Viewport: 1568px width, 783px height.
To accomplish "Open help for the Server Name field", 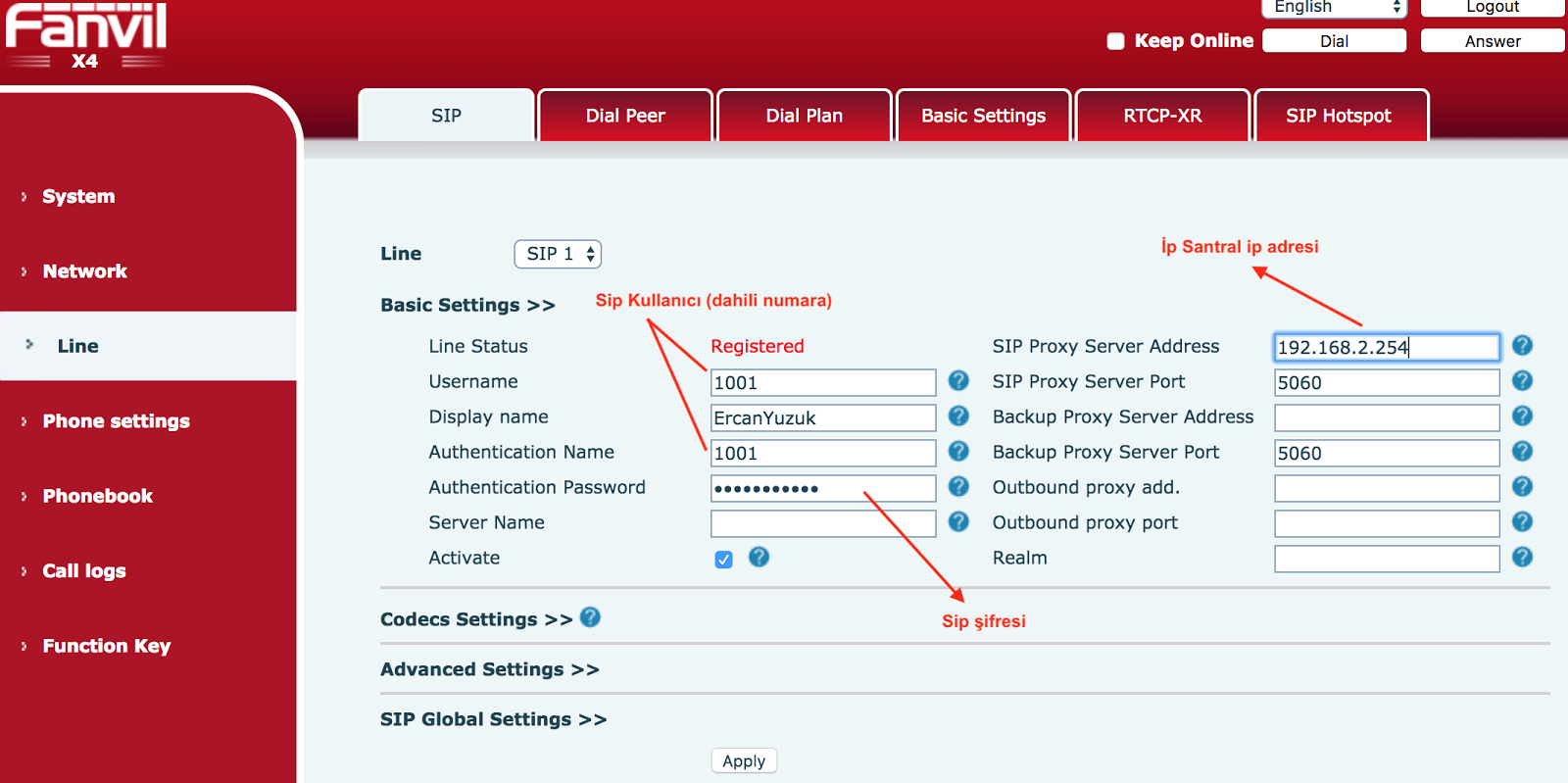I will (x=958, y=521).
